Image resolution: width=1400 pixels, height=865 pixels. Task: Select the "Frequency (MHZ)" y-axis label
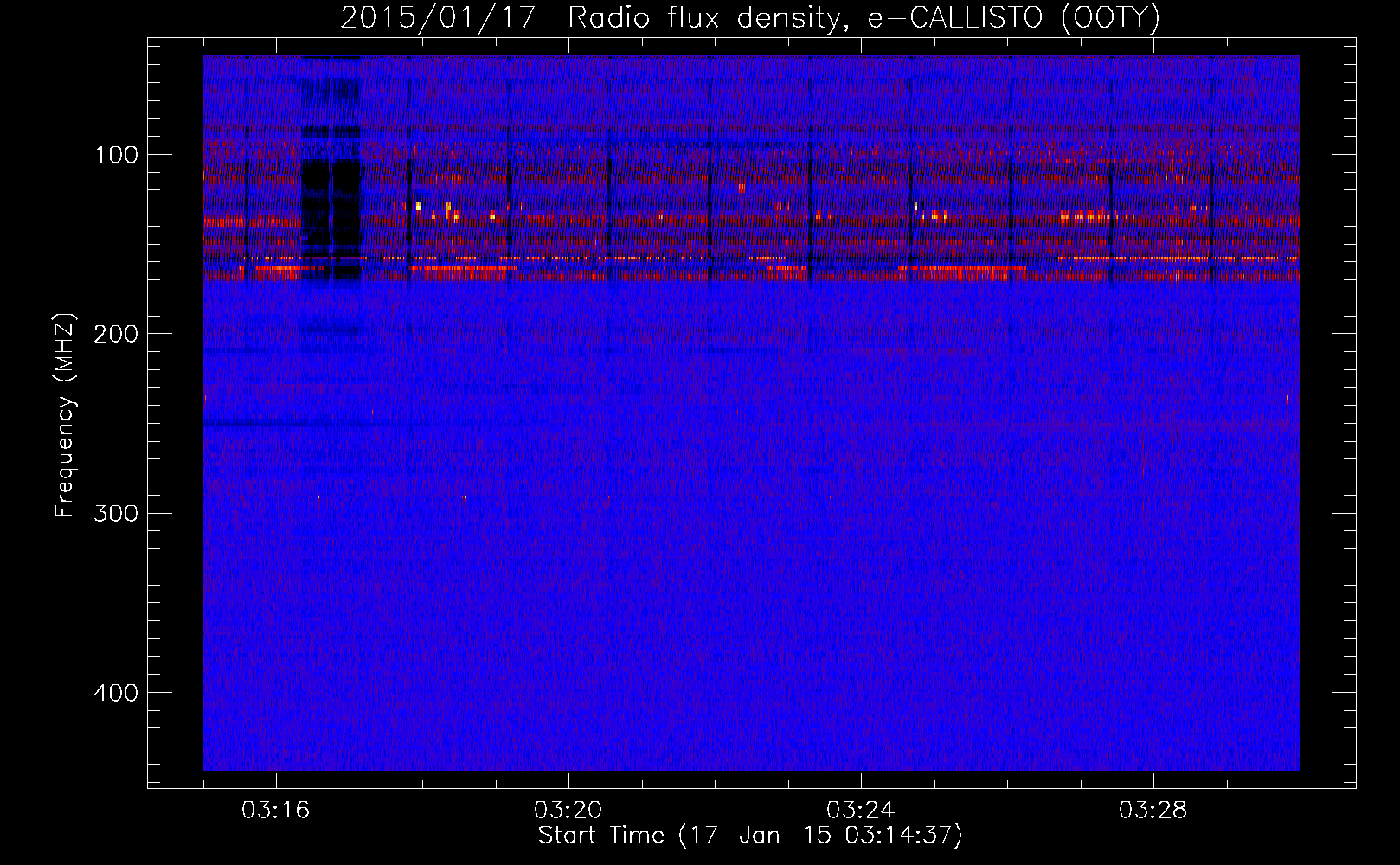(x=65, y=416)
